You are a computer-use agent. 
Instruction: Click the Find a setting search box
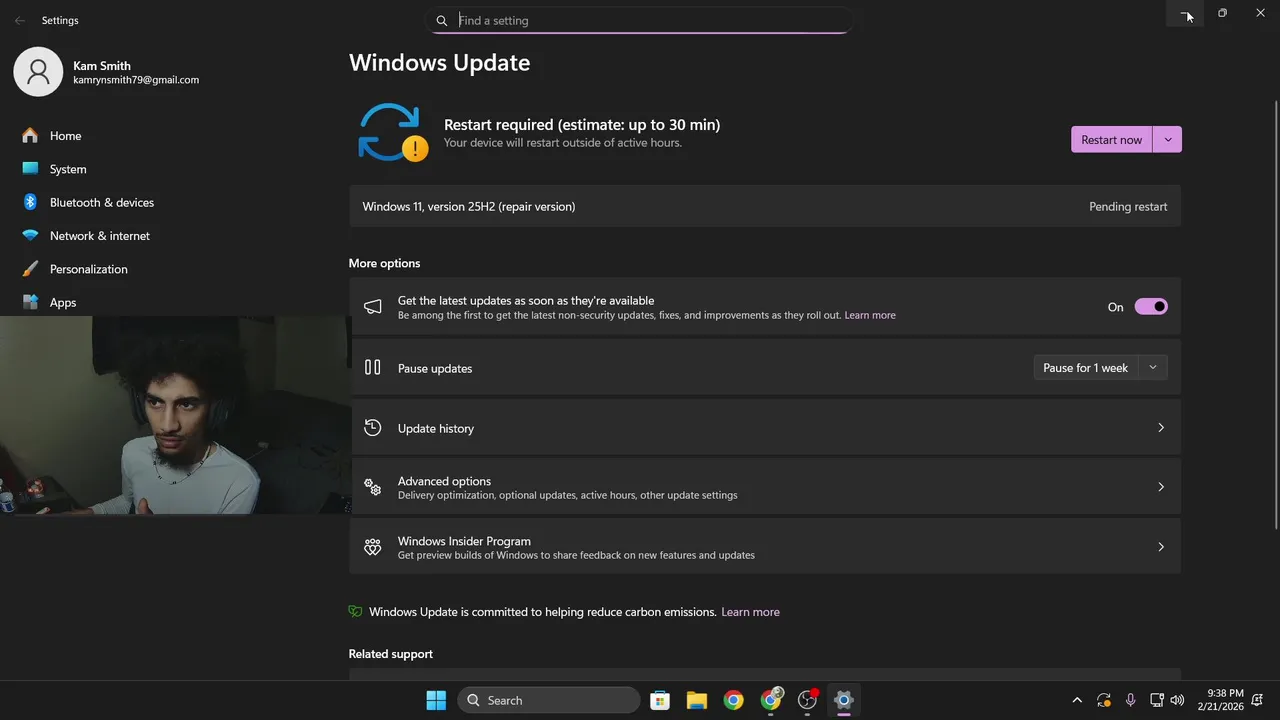[640, 20]
